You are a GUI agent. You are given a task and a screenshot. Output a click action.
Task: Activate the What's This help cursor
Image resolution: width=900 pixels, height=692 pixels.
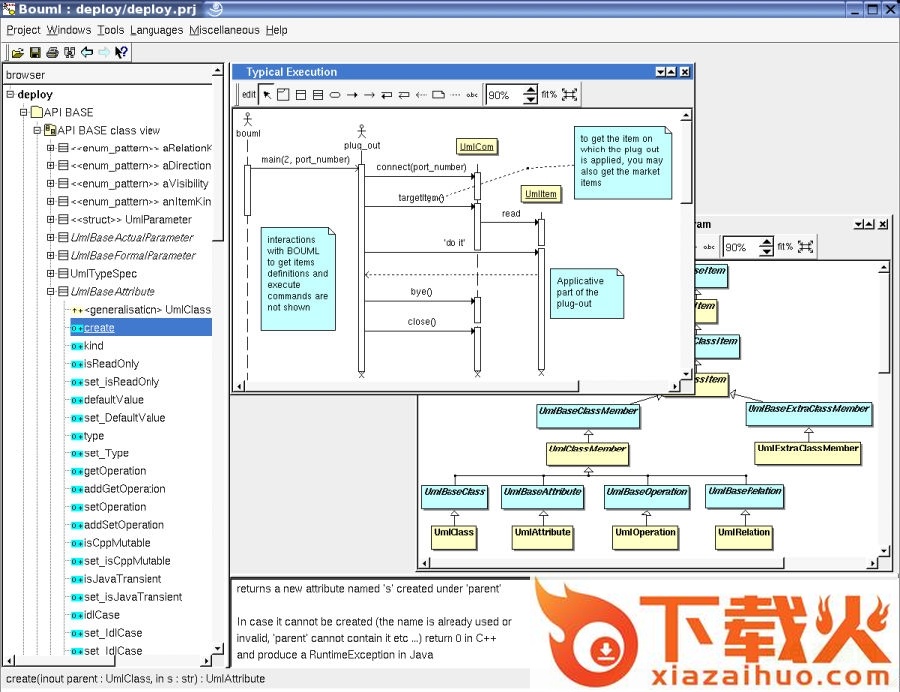[x=121, y=53]
